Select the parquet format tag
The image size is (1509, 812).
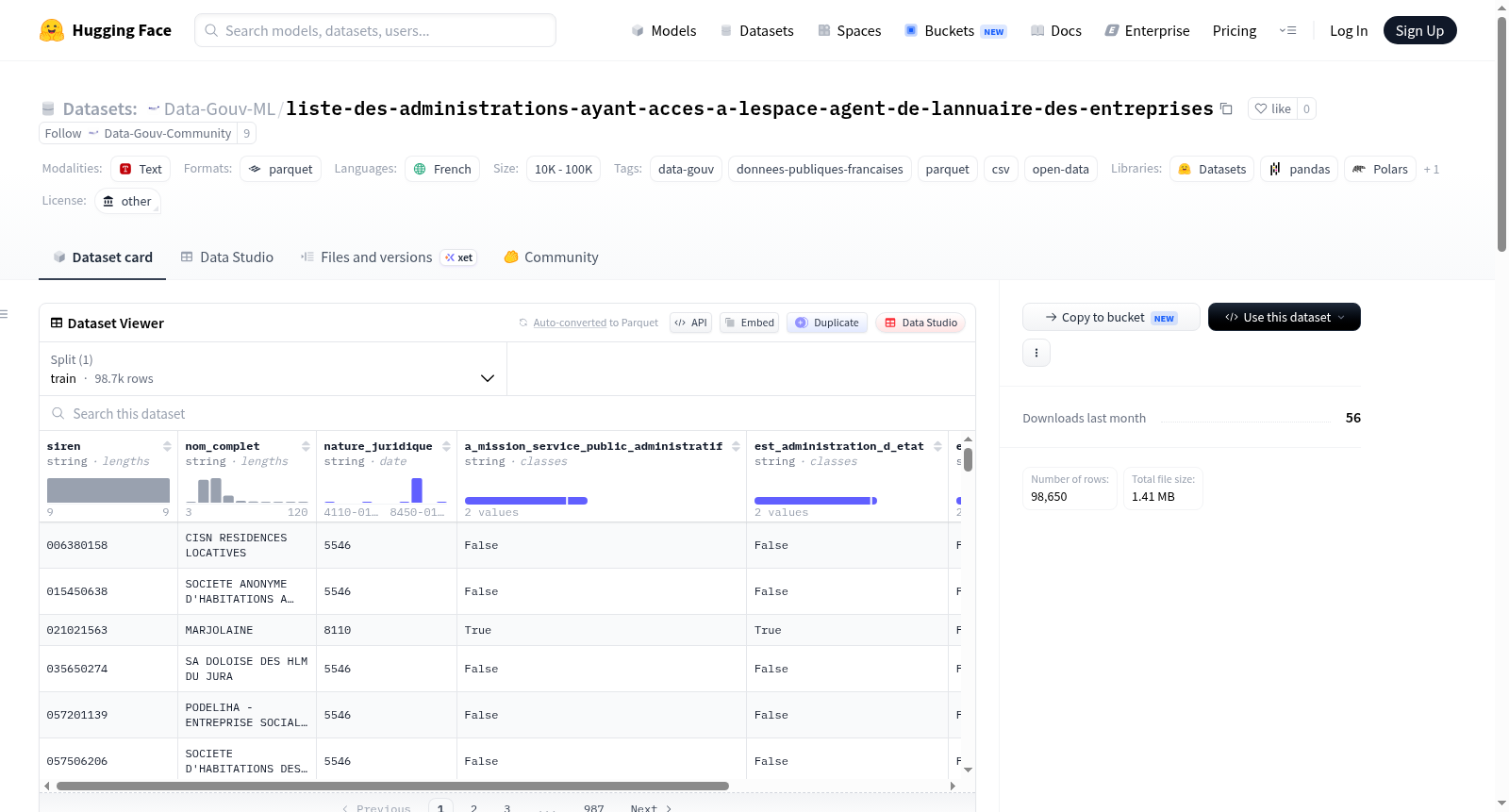[x=280, y=169]
